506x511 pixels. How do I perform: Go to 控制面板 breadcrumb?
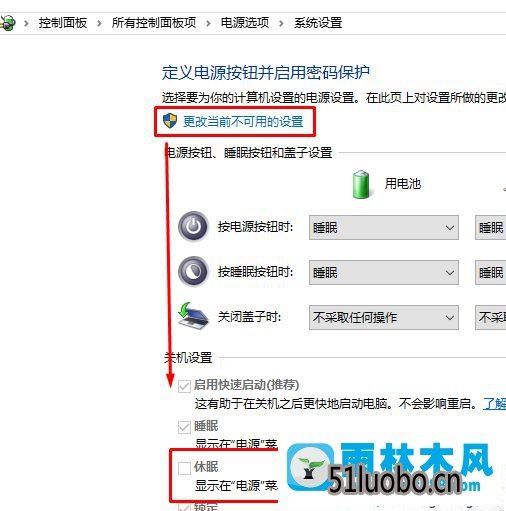tap(63, 23)
